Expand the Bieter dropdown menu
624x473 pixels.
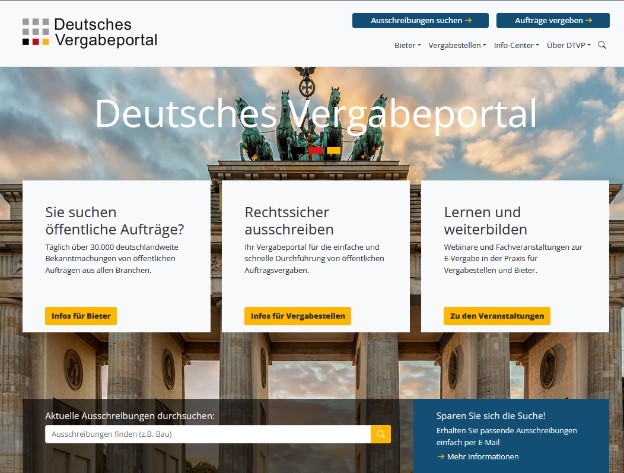pos(407,45)
